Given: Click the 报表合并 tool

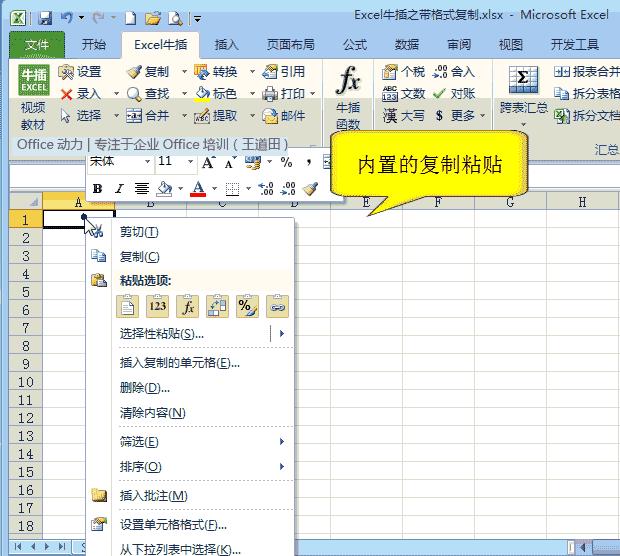Looking at the screenshot, I should point(586,72).
